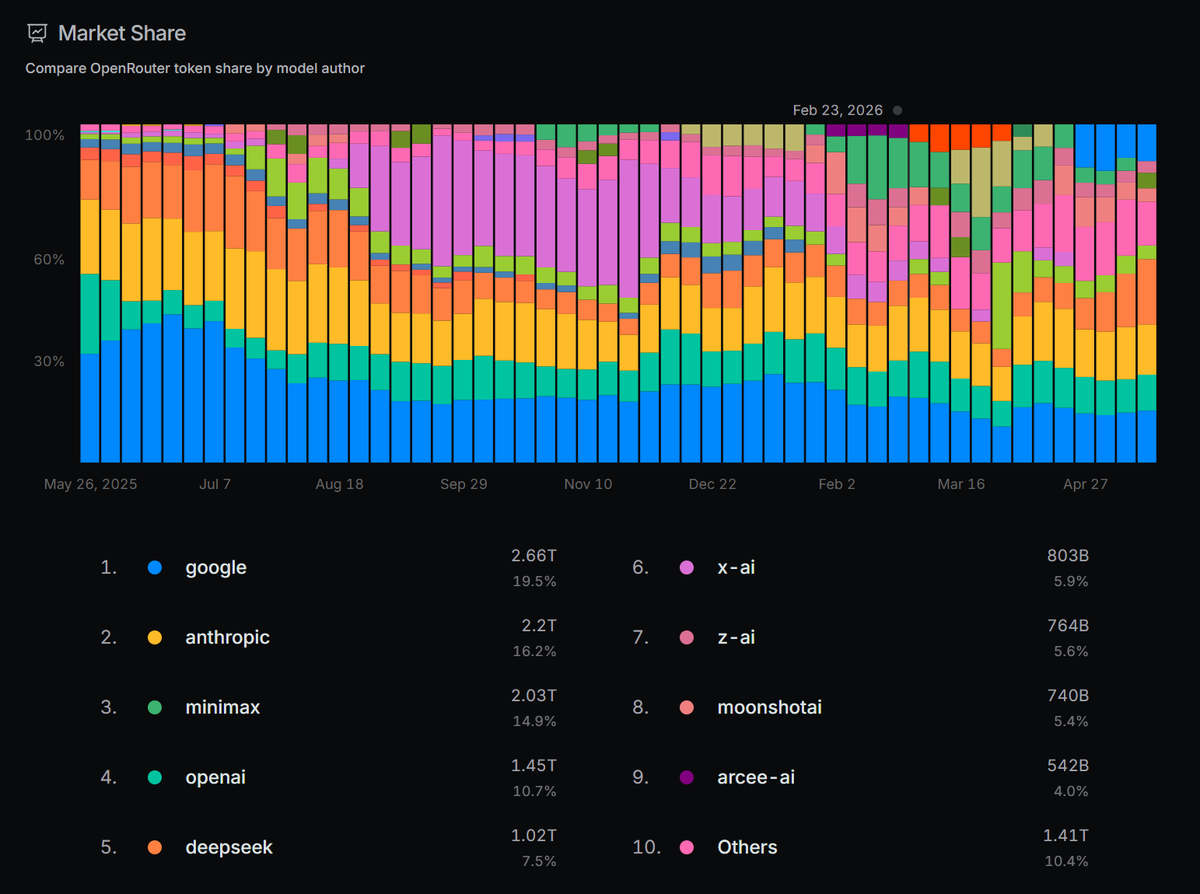This screenshot has width=1200, height=894.
Task: Open the z-ai author link
Action: tap(736, 637)
